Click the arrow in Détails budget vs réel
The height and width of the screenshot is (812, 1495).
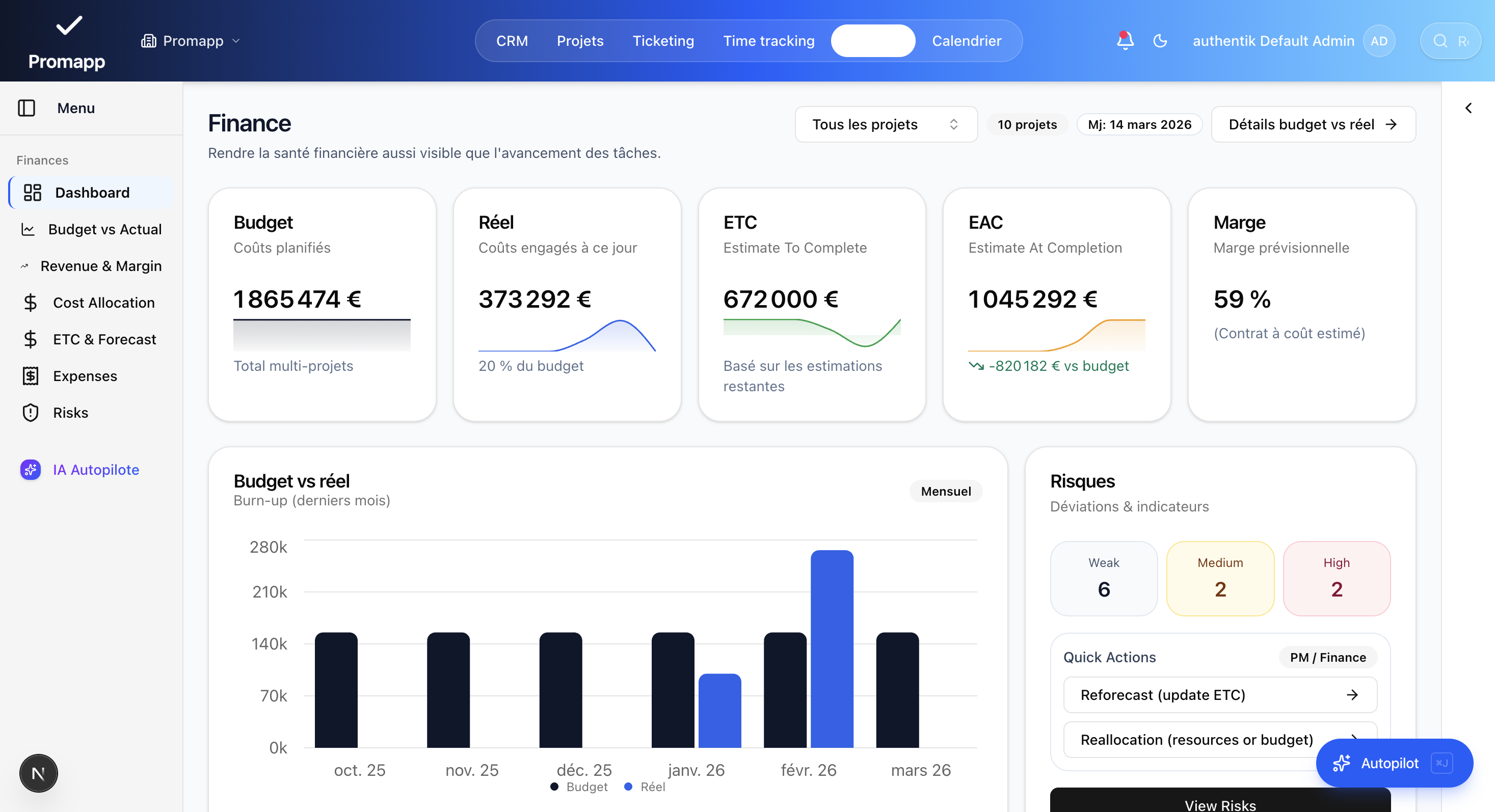1391,124
